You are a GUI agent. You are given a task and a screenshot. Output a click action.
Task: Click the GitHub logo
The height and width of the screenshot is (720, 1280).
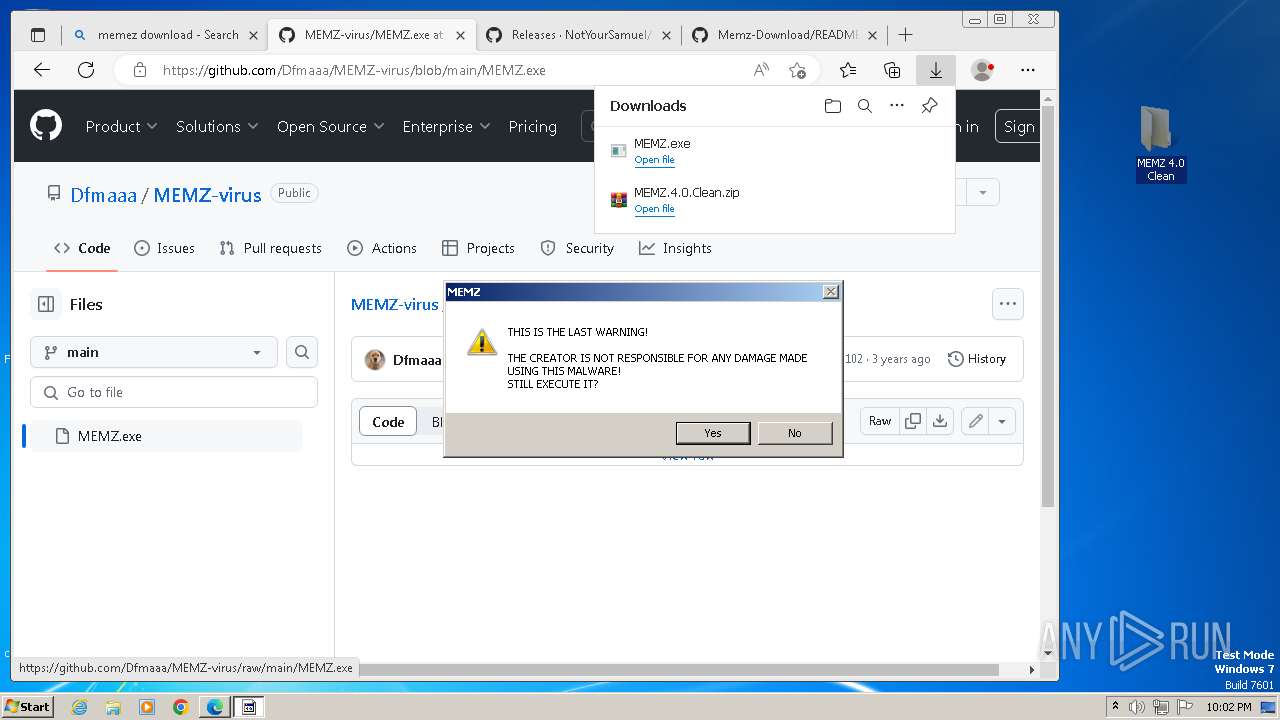click(46, 126)
